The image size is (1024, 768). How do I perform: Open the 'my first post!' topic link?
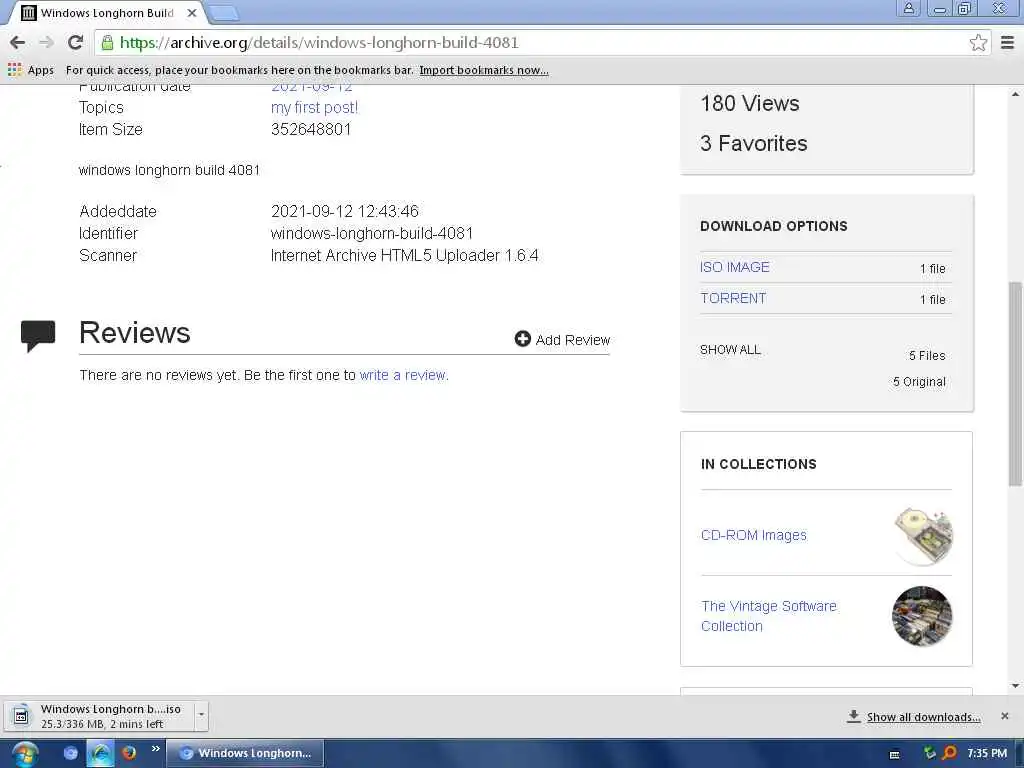(314, 107)
